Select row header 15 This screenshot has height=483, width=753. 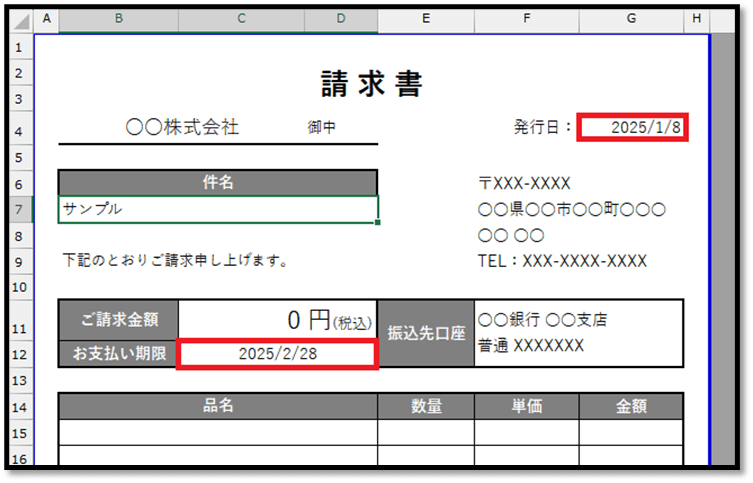coord(19,432)
